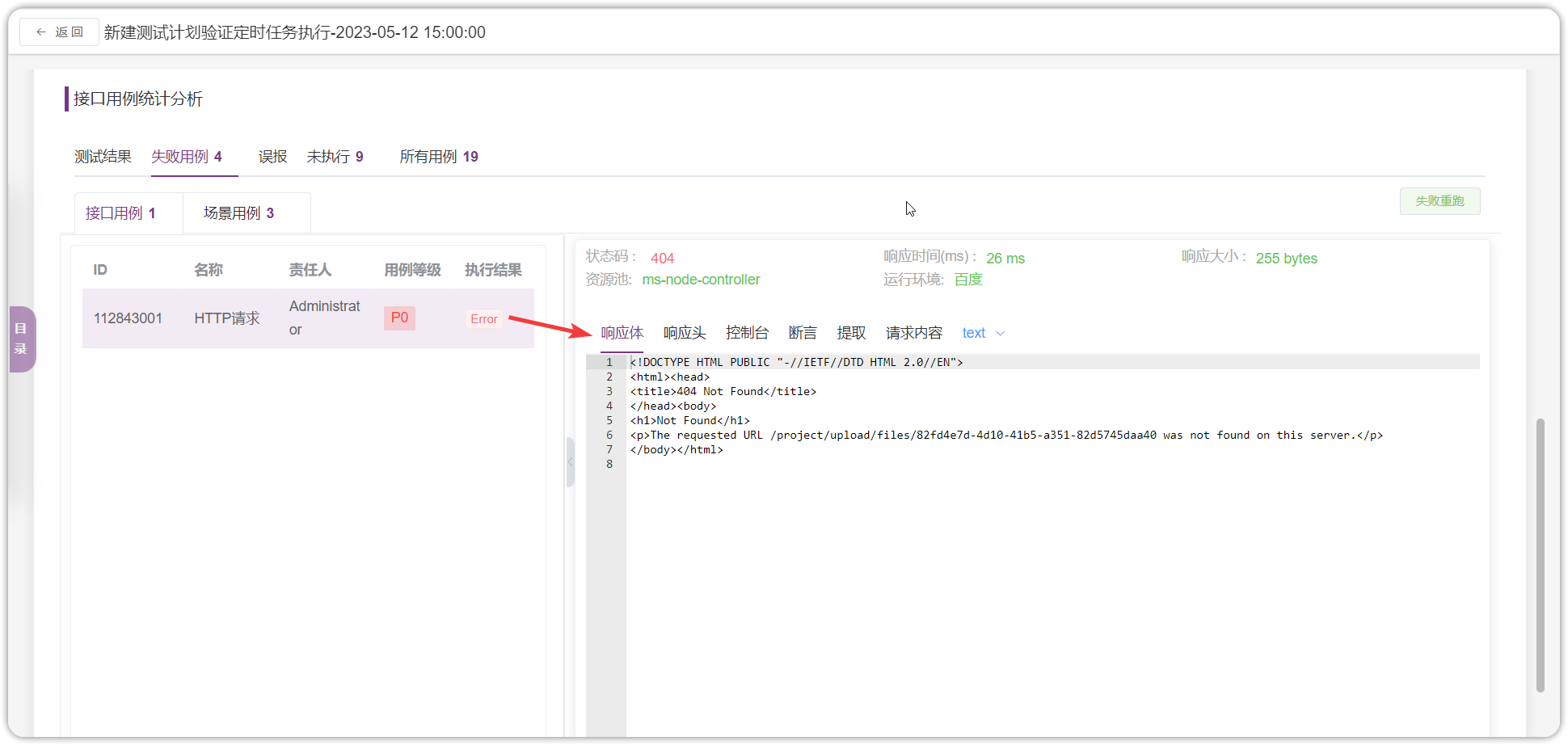Open the 未执行 9 tab
Viewport: 1568px width, 745px height.
(335, 157)
